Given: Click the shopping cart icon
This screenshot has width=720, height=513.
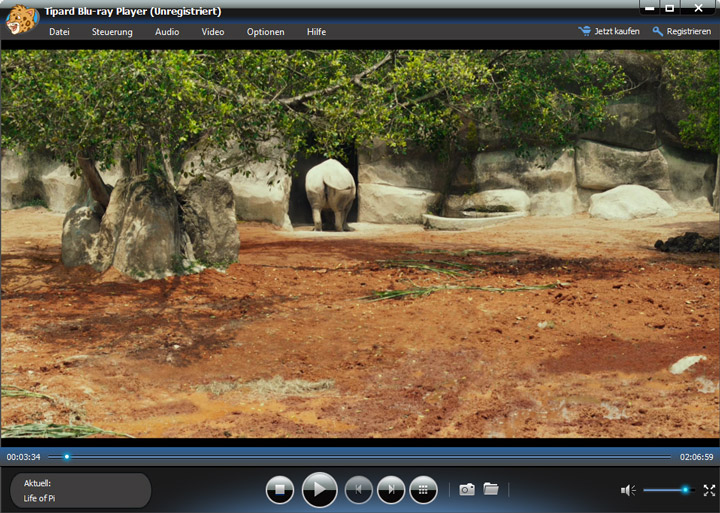Looking at the screenshot, I should pyautogui.click(x=585, y=31).
